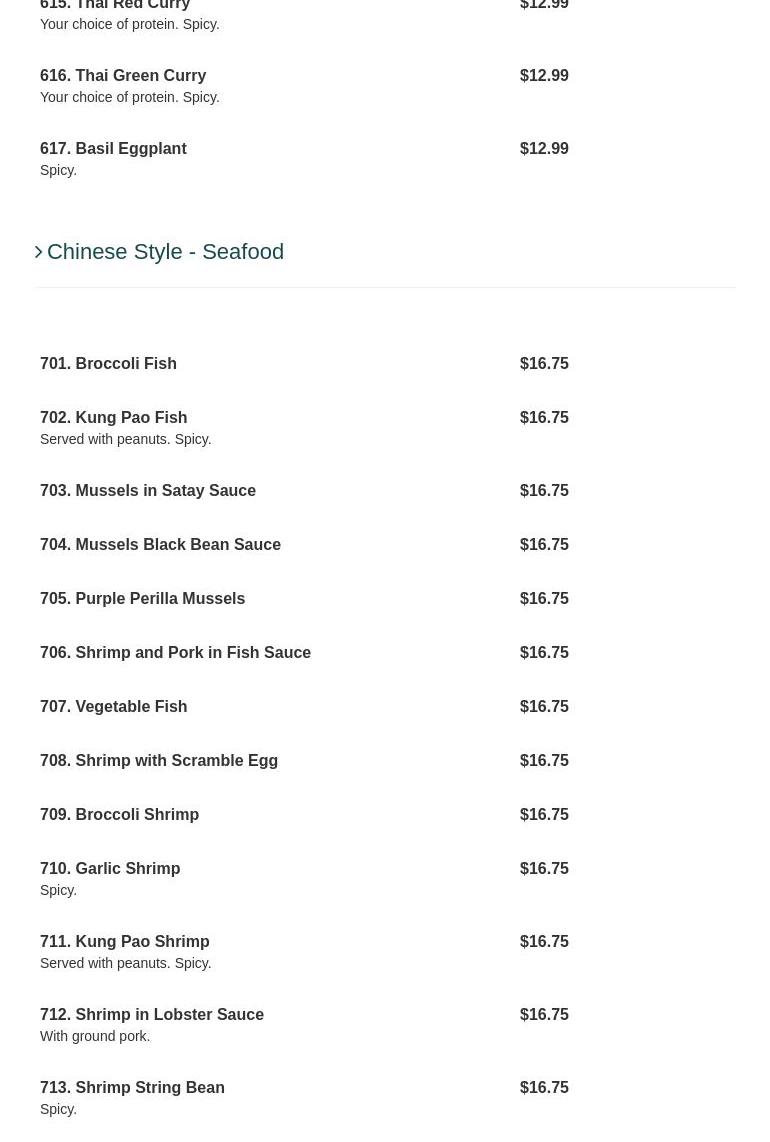Screen dimensions: 770x1142
Task: Choose 706. Shrimp and Pork in Fish Sauce
Action: pos(175,653)
